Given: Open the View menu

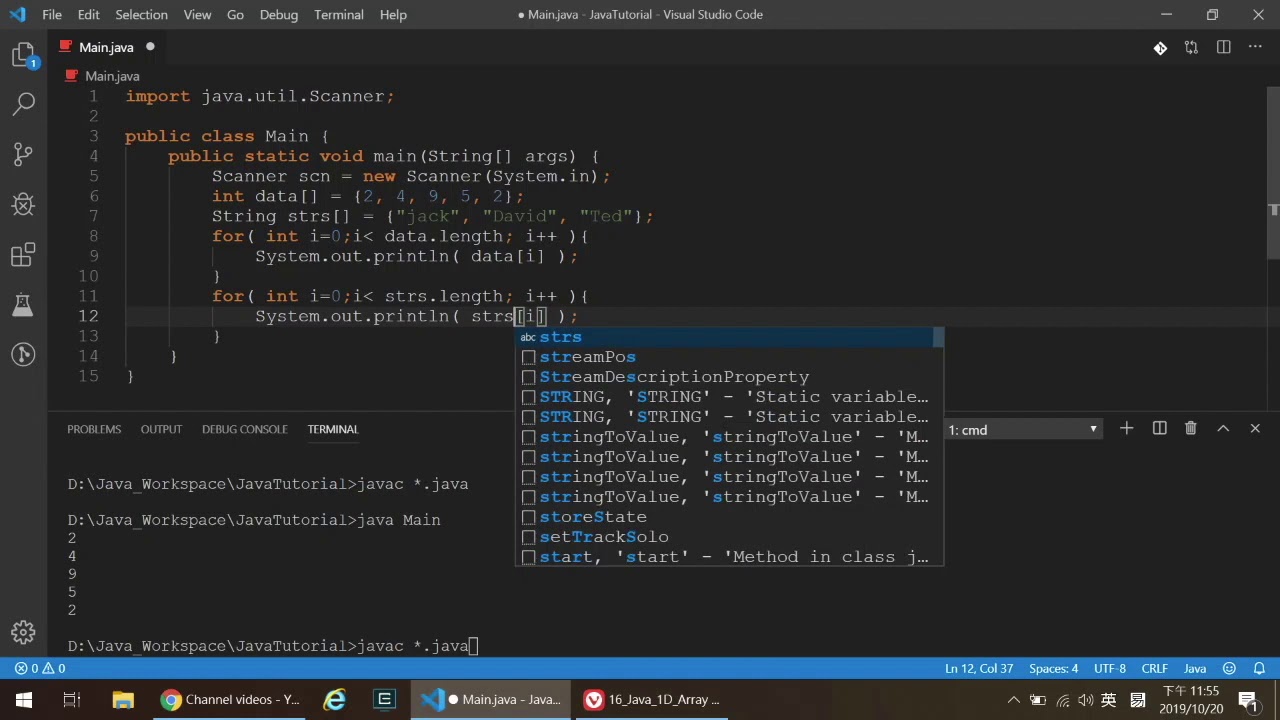Looking at the screenshot, I should click(197, 14).
